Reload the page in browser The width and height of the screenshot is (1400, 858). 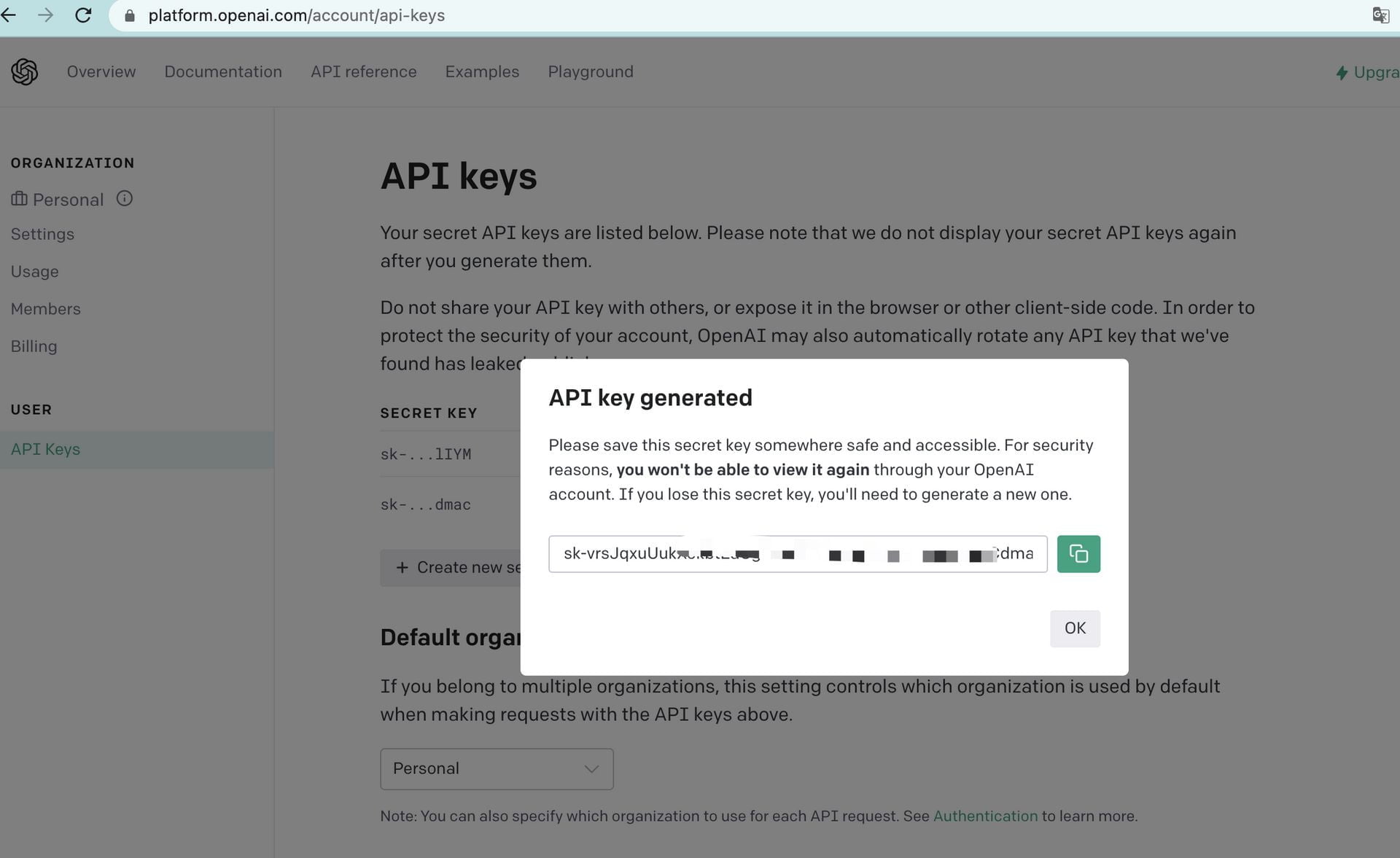(x=83, y=15)
